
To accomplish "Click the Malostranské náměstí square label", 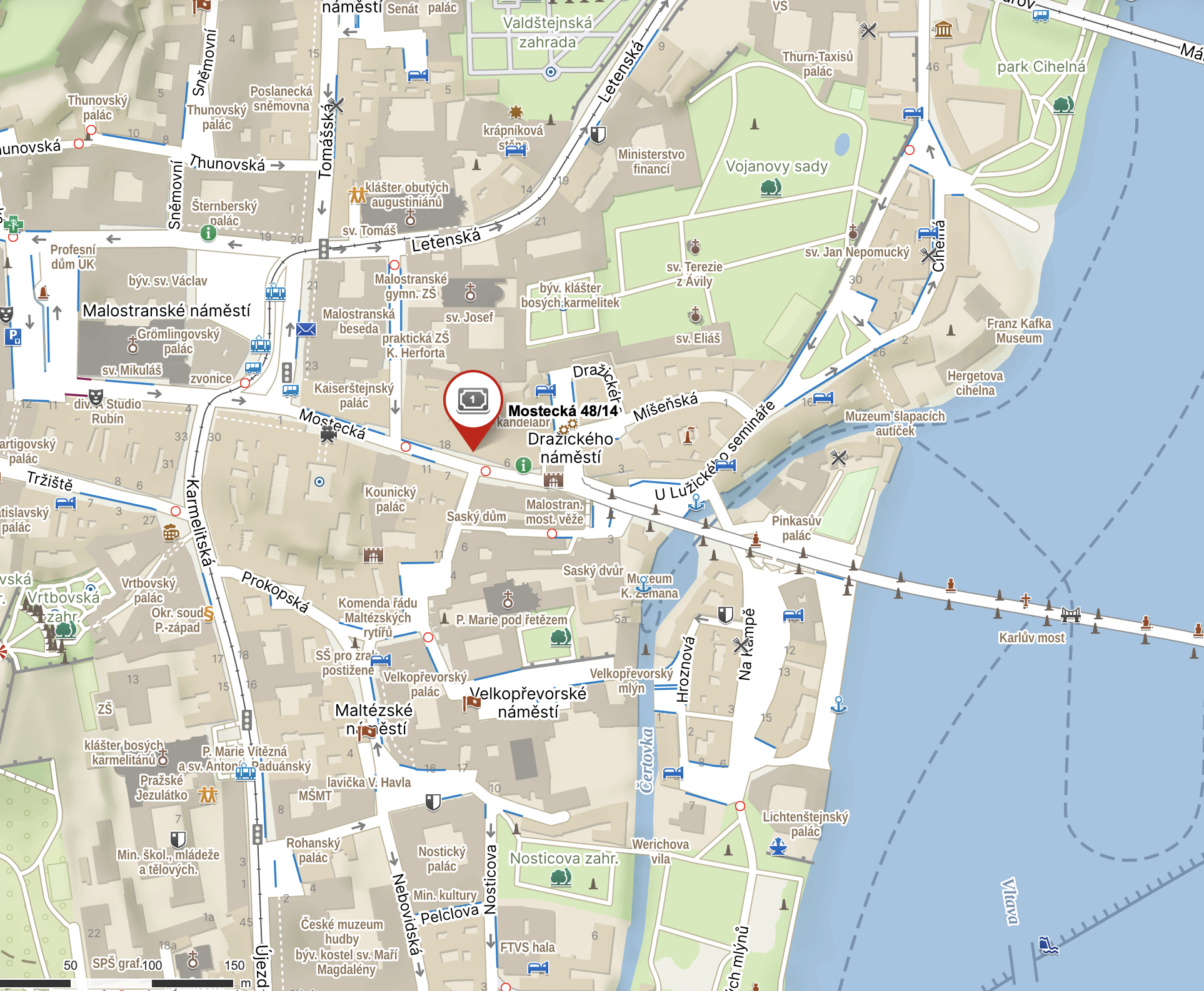I will pyautogui.click(x=166, y=311).
